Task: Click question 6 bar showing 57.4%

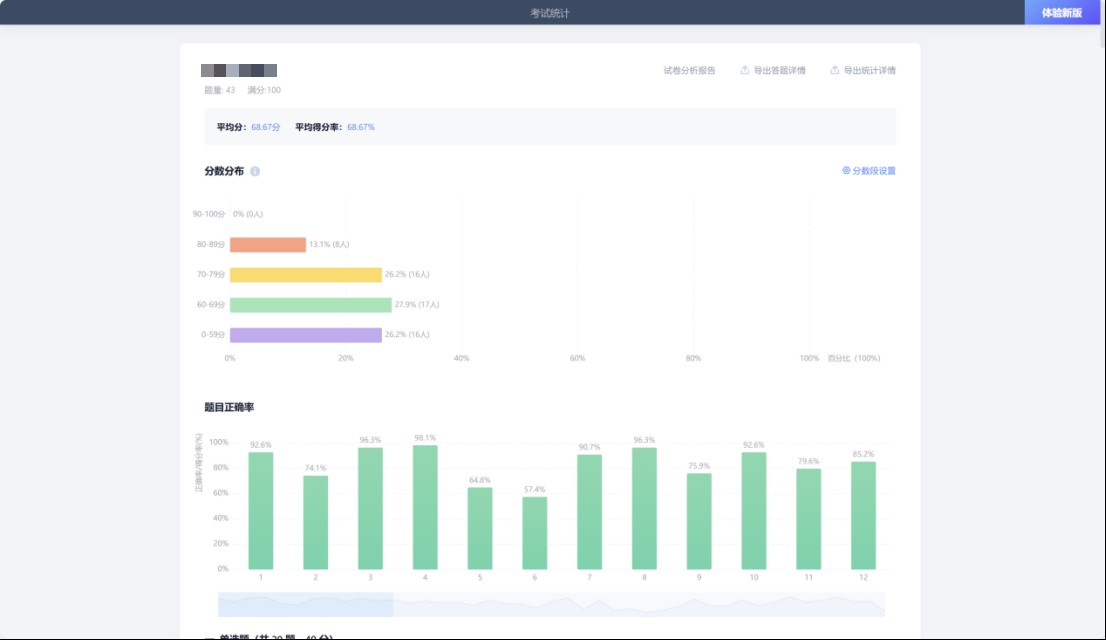Action: coord(535,533)
